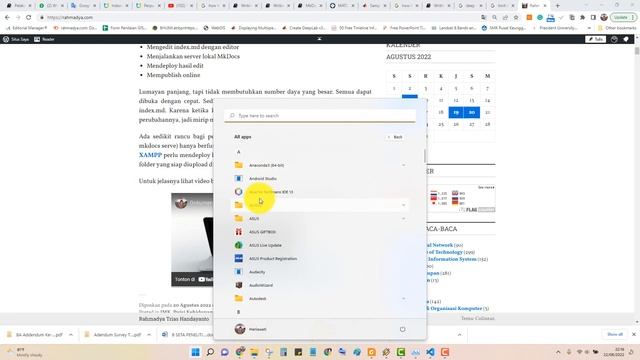Screen dimensions: 640x360
Task: Show hidden system tray icons
Action: pyautogui.click(x=558, y=352)
